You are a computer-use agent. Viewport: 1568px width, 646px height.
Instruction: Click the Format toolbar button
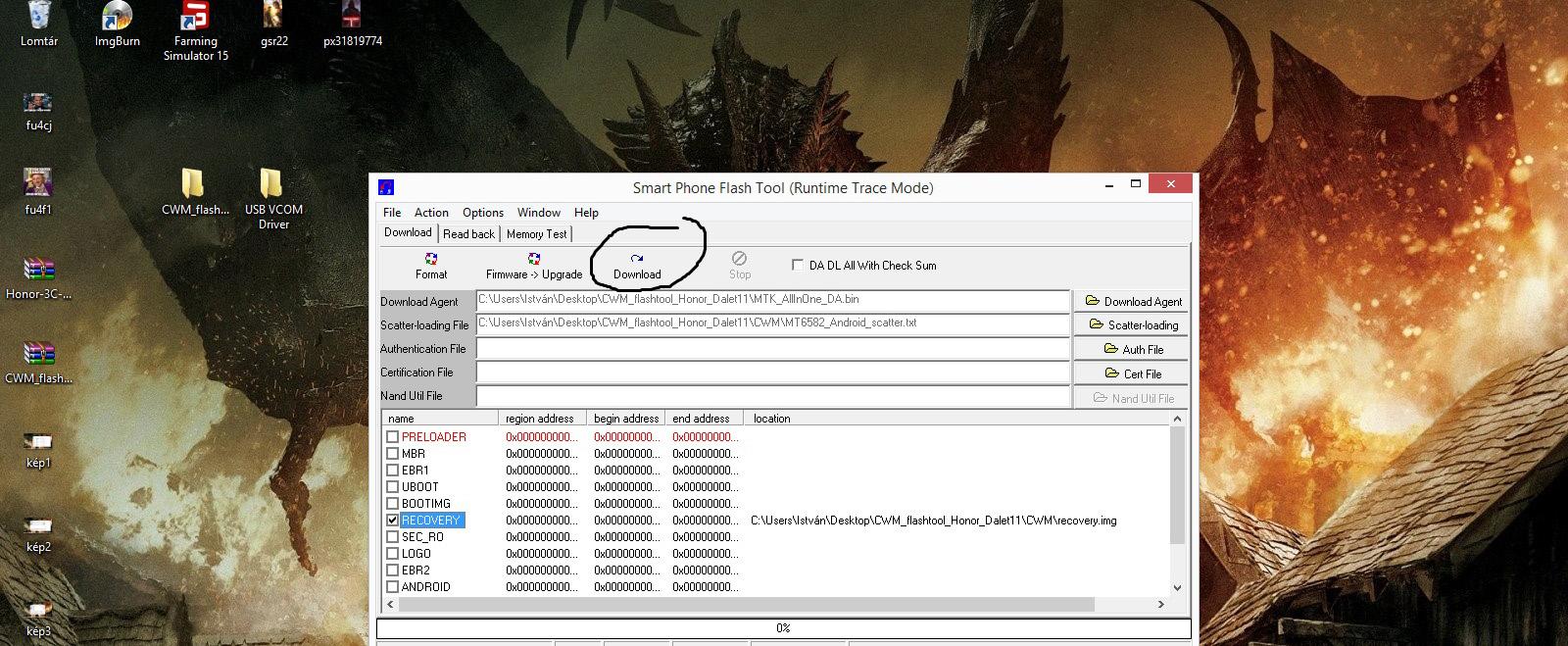[x=431, y=266]
